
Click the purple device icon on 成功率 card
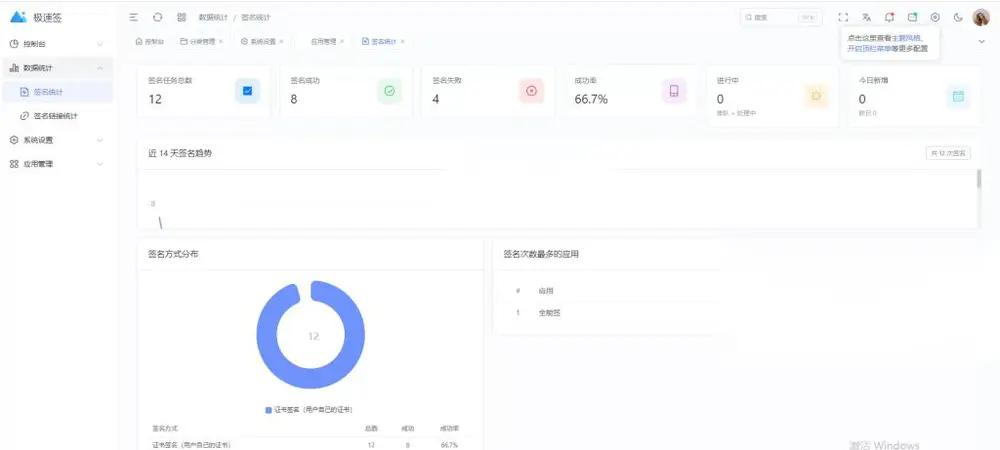674,91
